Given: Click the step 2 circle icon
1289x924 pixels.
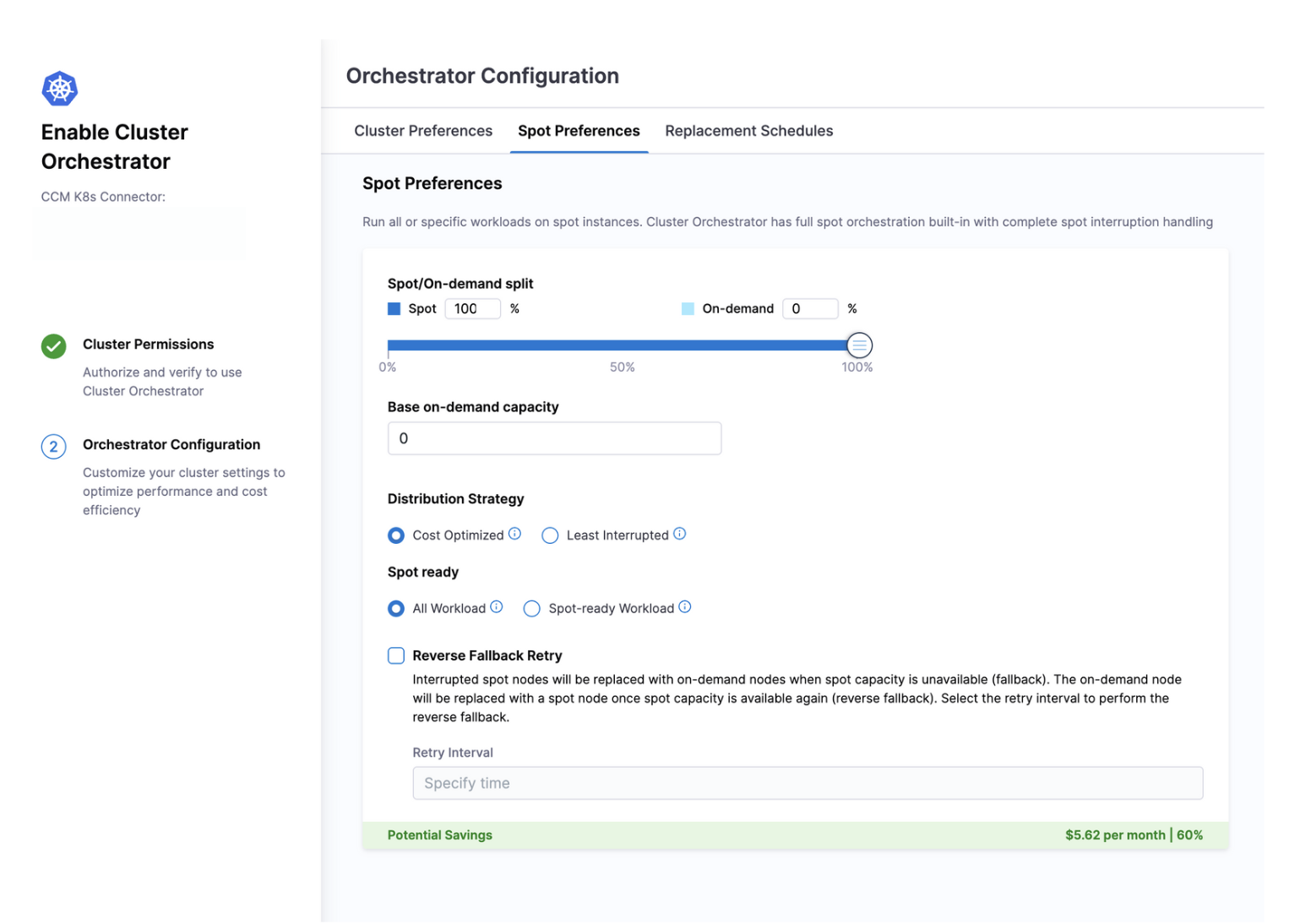Looking at the screenshot, I should 54,447.
